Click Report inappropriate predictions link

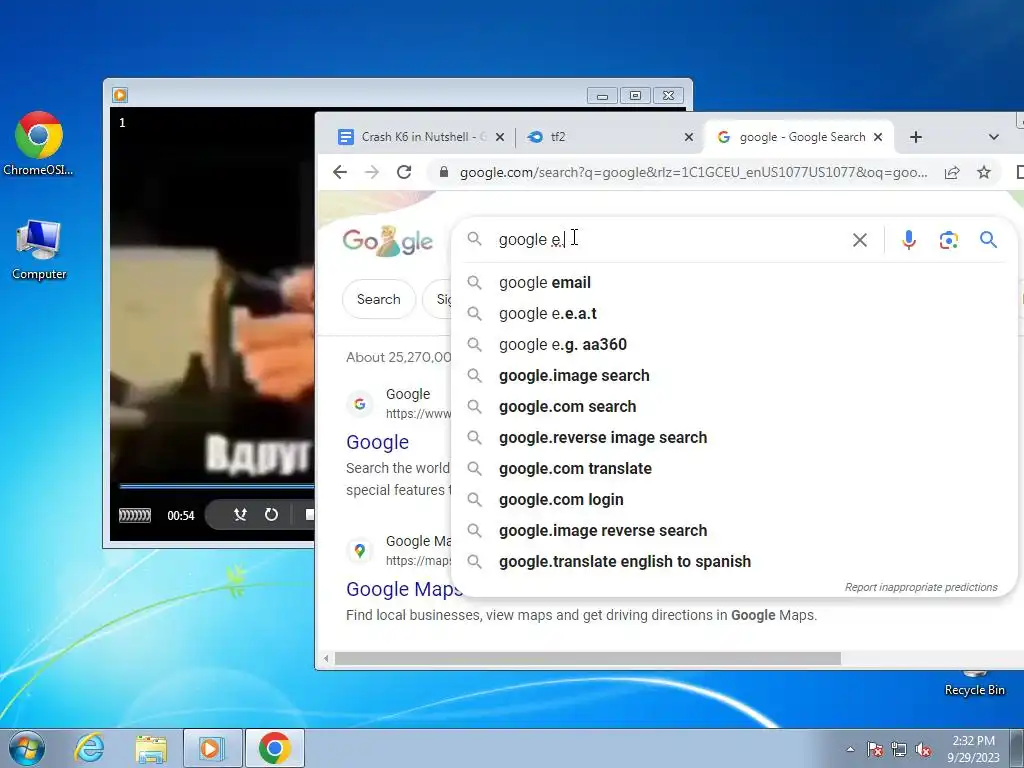pyautogui.click(x=921, y=587)
